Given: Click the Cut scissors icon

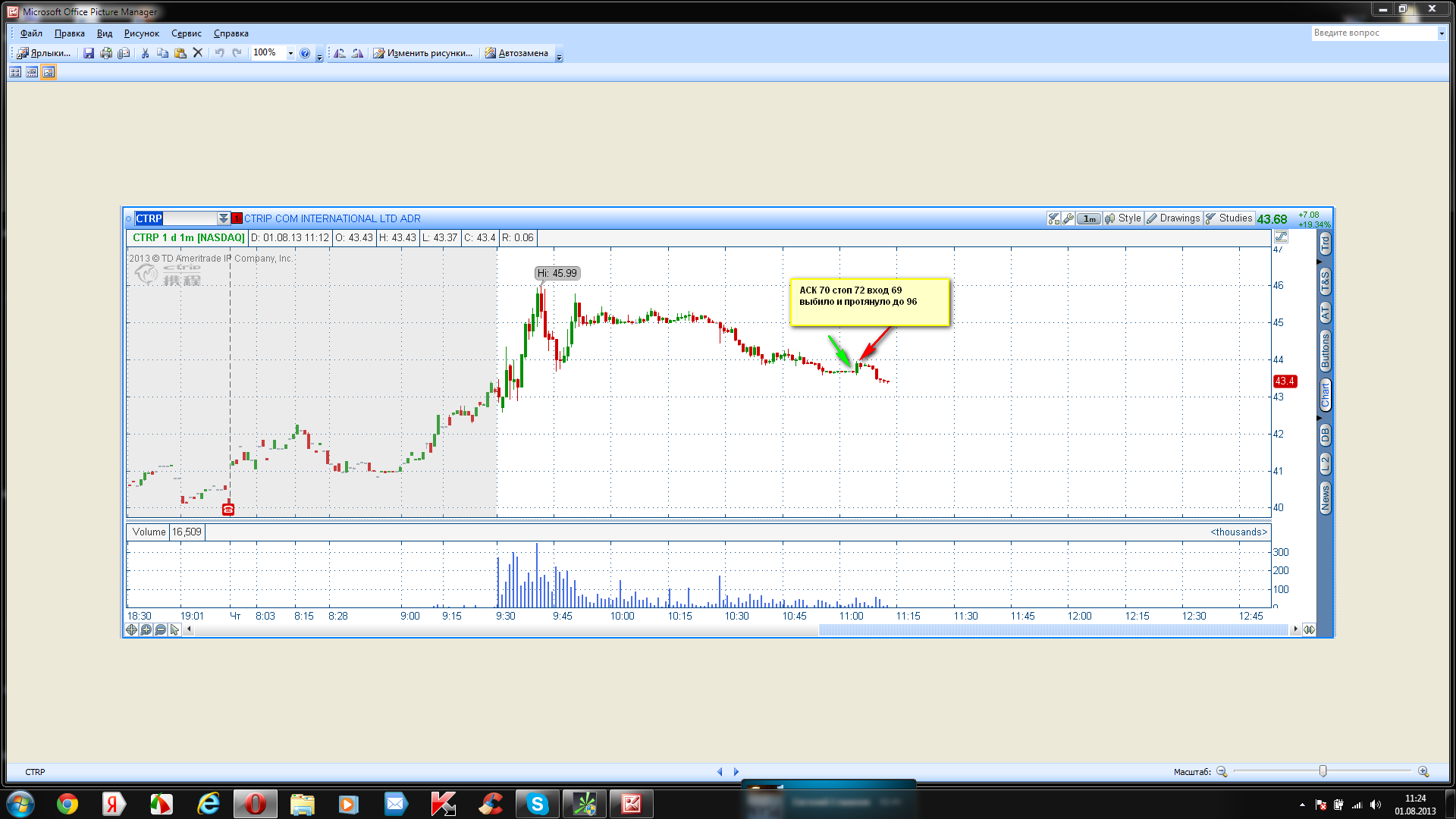Looking at the screenshot, I should [x=145, y=53].
